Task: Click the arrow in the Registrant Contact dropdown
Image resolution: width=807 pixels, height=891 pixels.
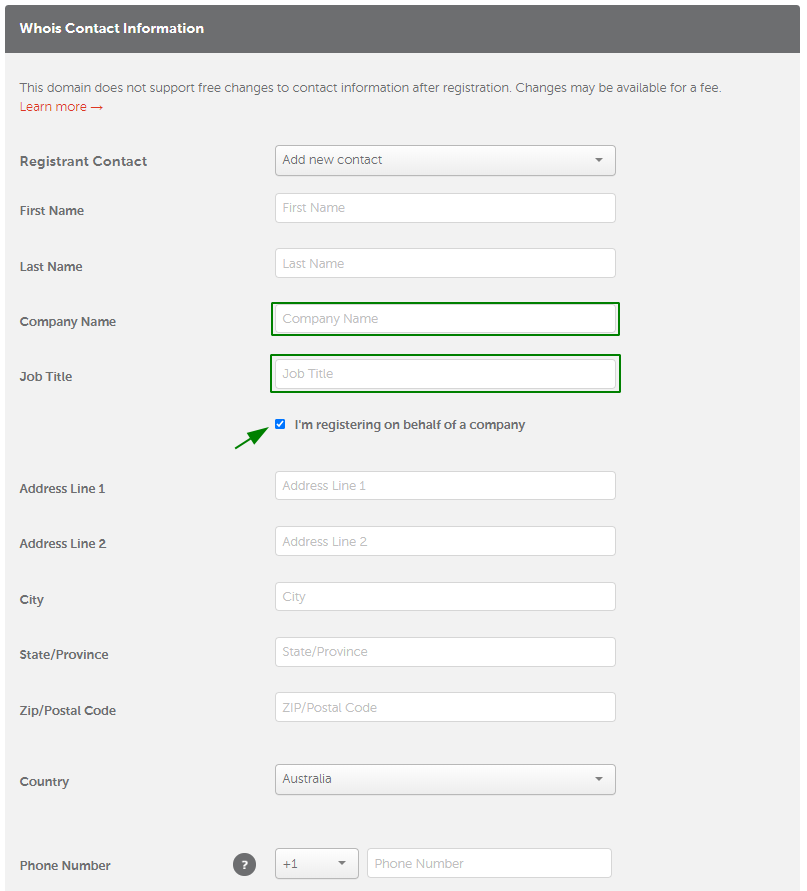Action: click(x=598, y=160)
